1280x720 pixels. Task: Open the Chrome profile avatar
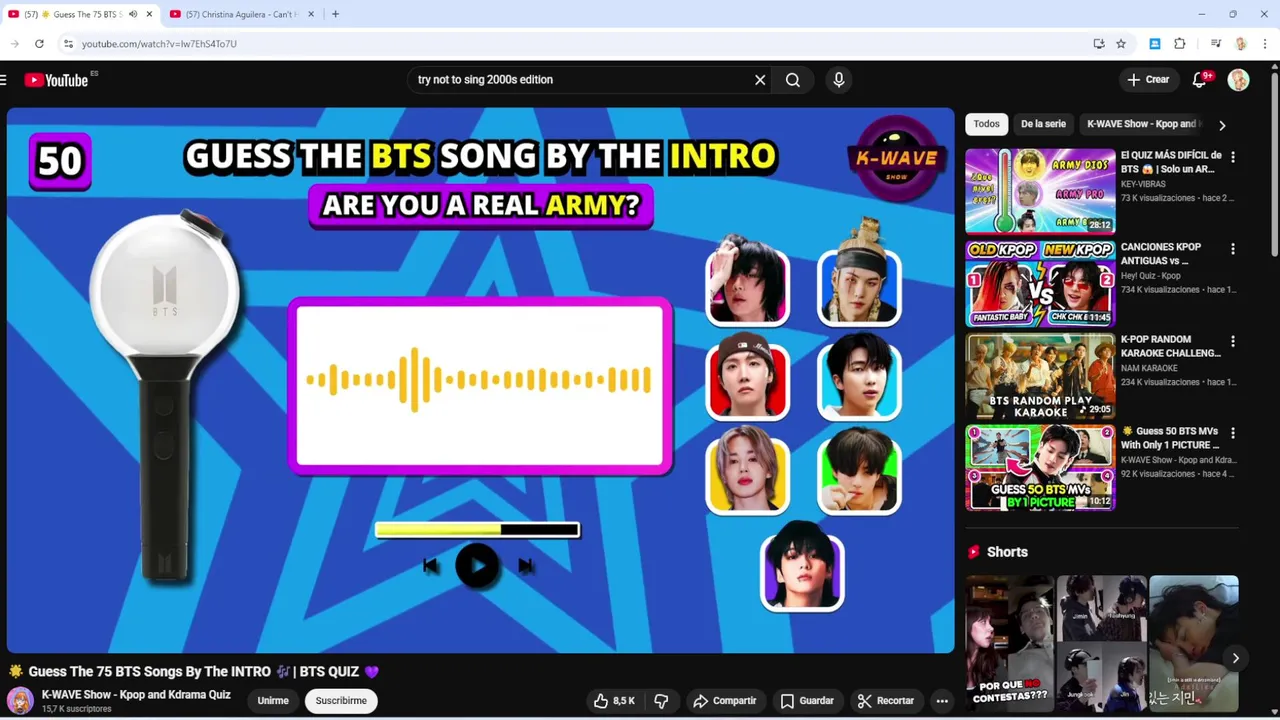(1241, 44)
